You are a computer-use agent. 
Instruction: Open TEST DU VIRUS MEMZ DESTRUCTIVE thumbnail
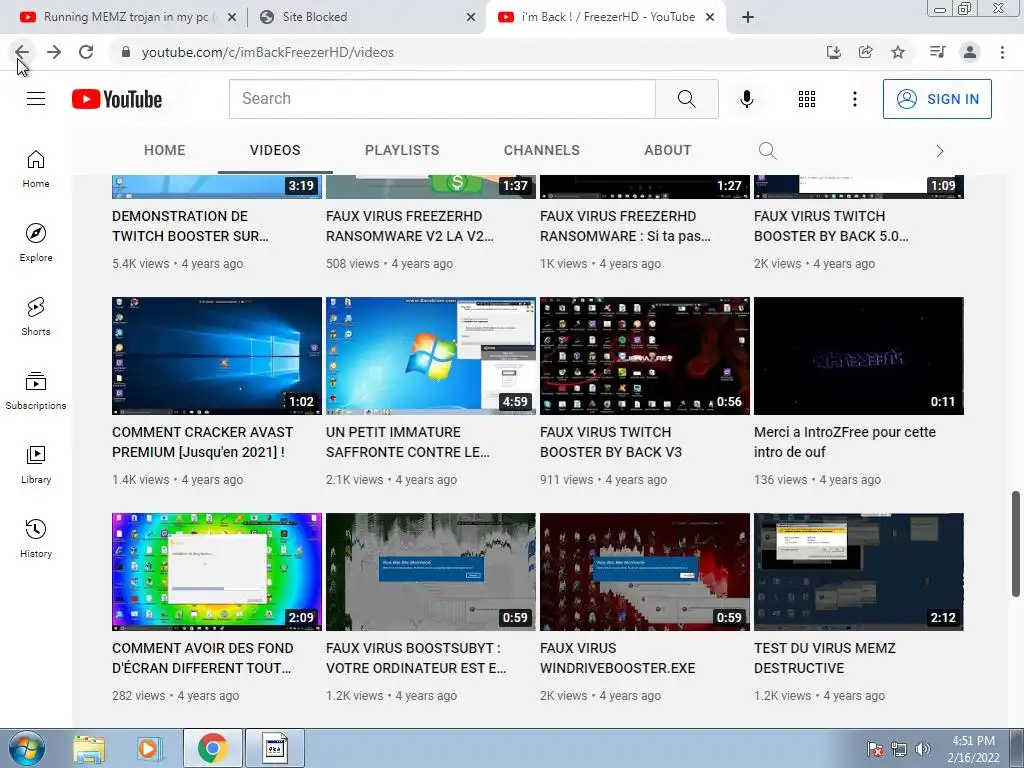859,572
